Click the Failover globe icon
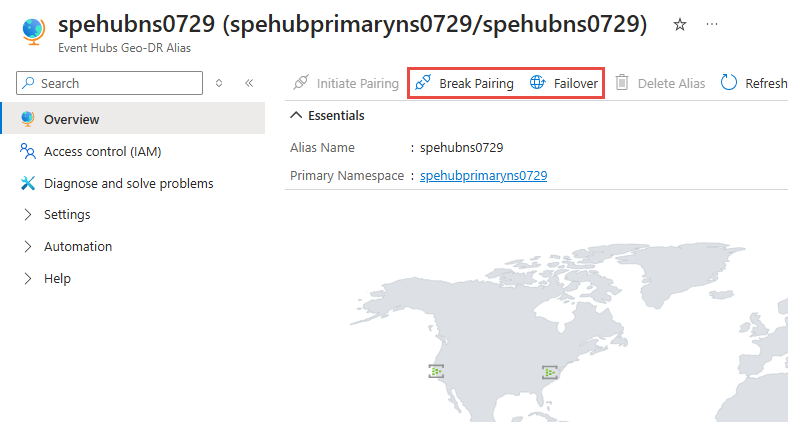The width and height of the screenshot is (788, 422). pos(538,83)
